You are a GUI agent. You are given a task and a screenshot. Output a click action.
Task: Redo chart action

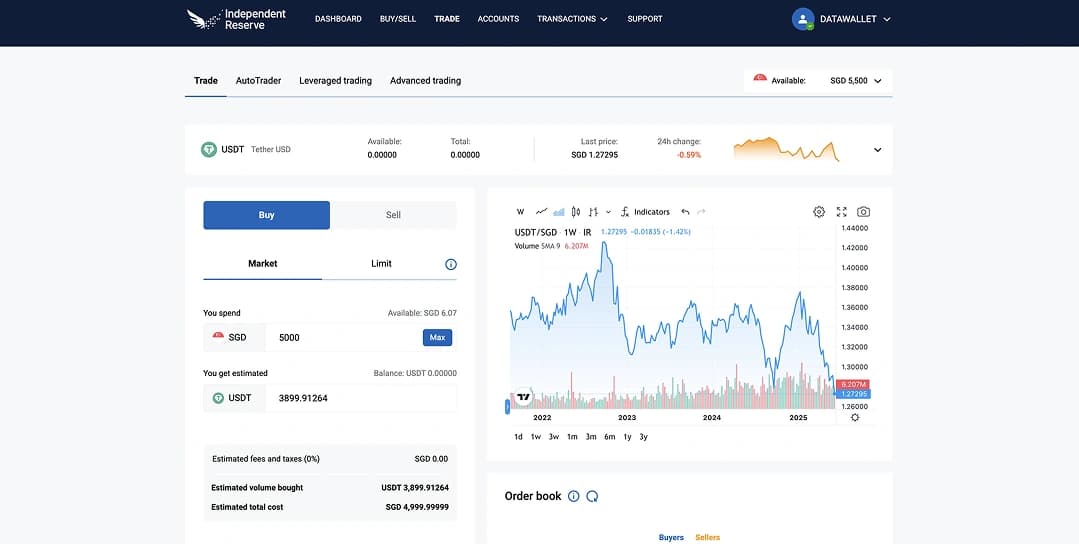(x=701, y=212)
